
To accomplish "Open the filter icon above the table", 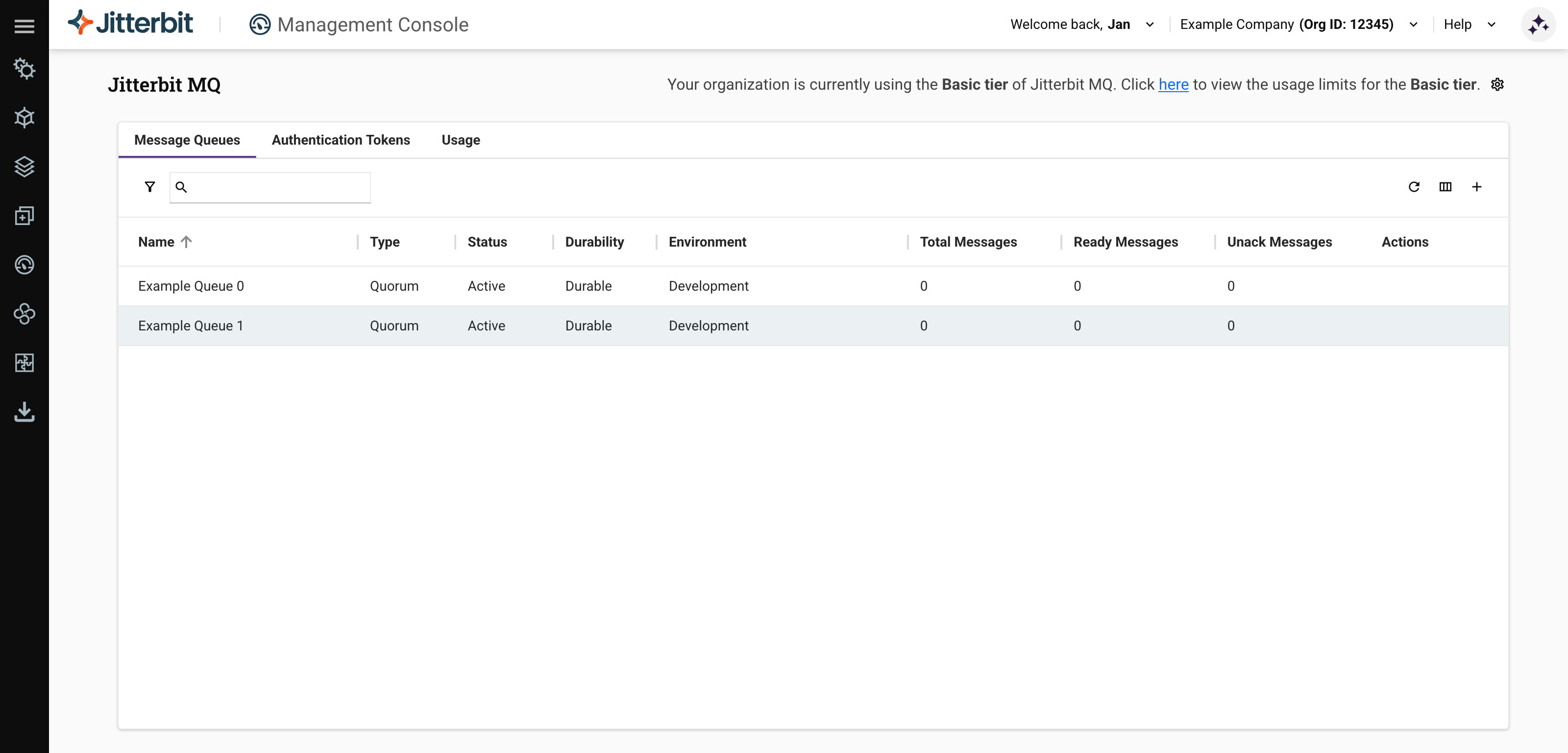I will [149, 186].
